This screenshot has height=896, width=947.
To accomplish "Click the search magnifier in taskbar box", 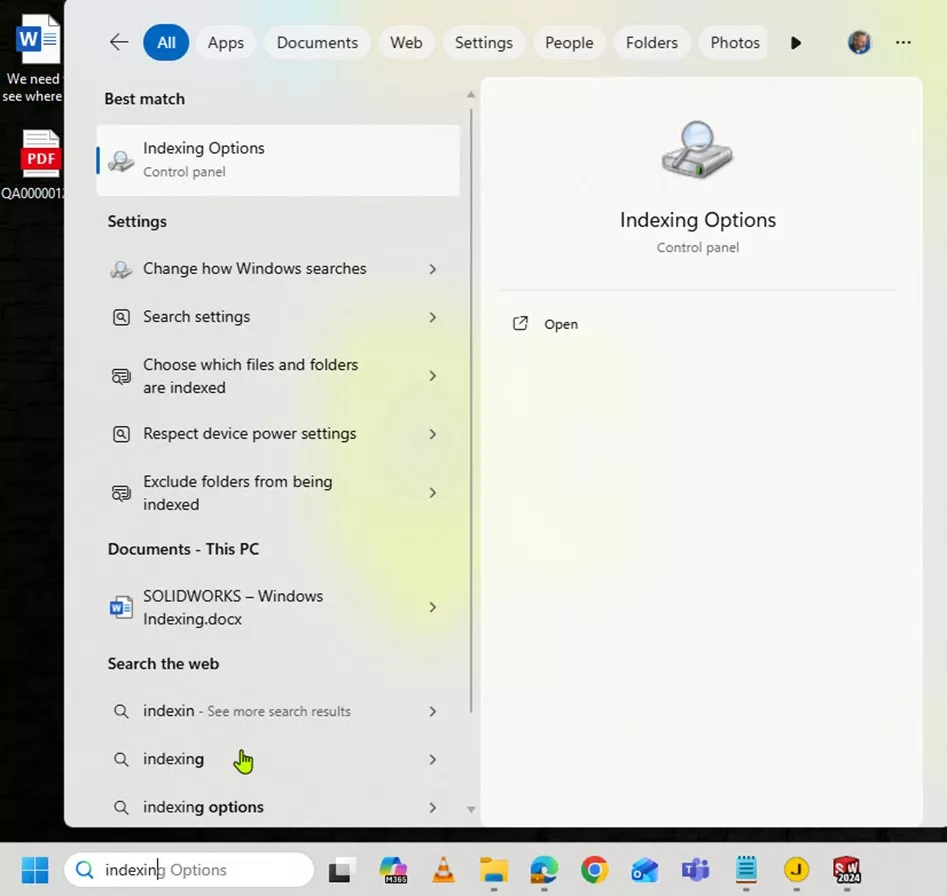I will [85, 869].
